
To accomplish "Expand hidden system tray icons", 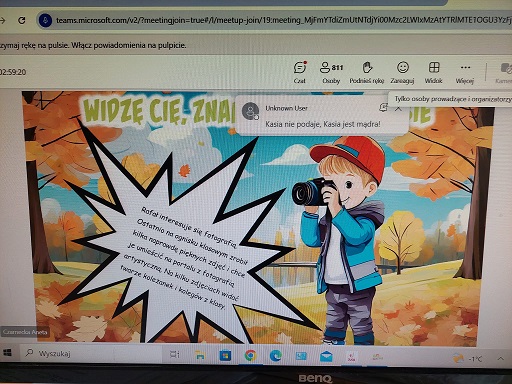I will coord(500,359).
